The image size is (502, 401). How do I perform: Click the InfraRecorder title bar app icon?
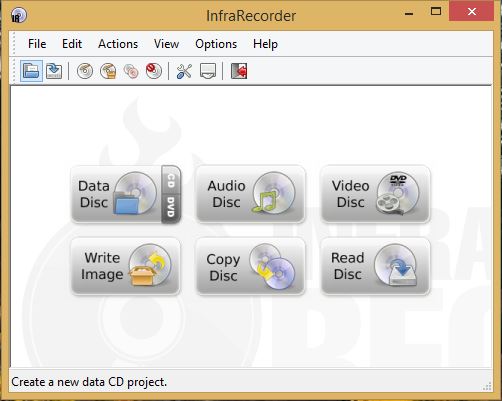tap(19, 15)
